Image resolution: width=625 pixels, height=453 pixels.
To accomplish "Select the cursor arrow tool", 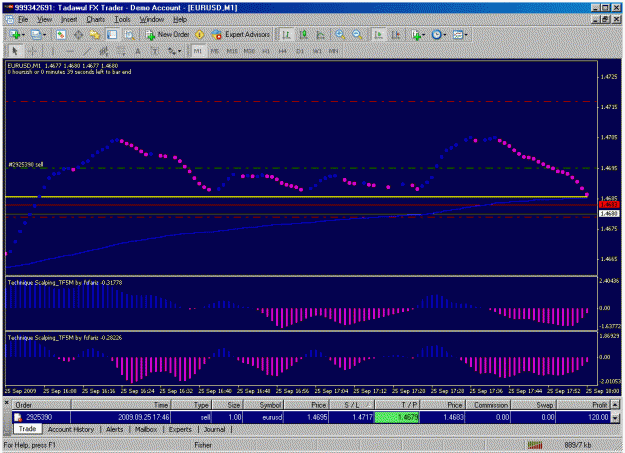I will 15,51.
